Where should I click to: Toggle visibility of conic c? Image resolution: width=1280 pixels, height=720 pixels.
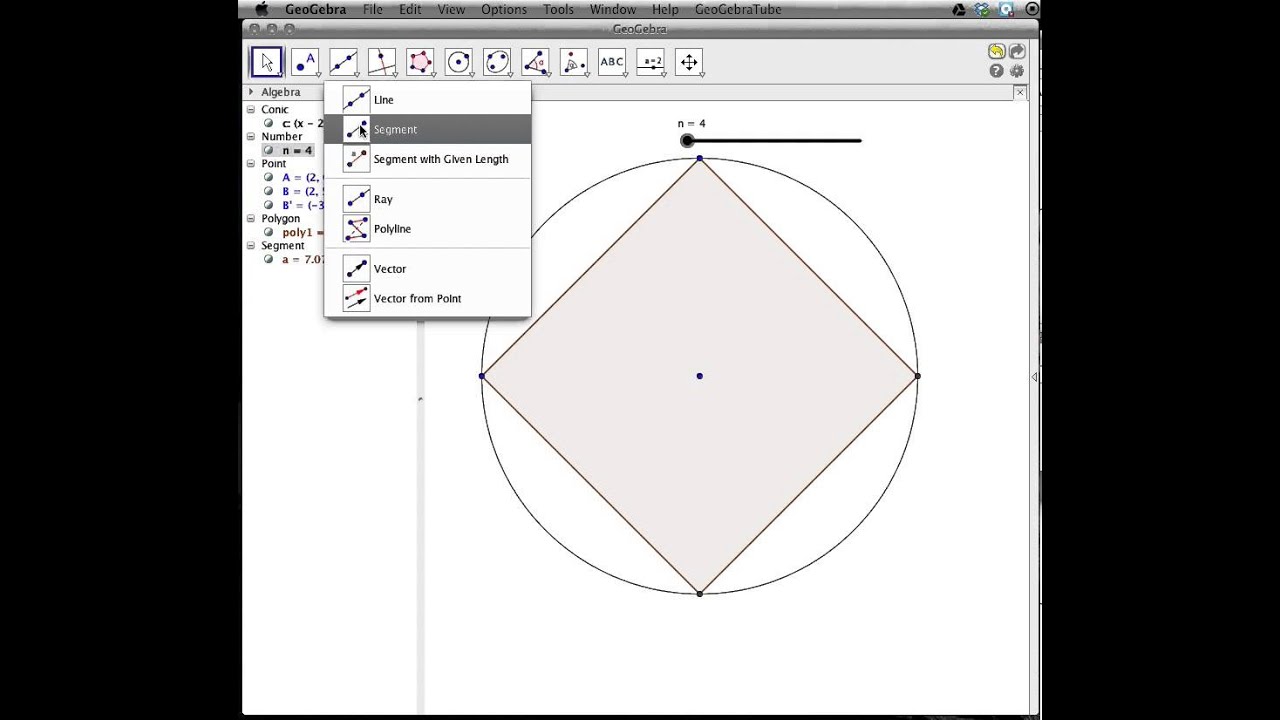click(x=268, y=123)
